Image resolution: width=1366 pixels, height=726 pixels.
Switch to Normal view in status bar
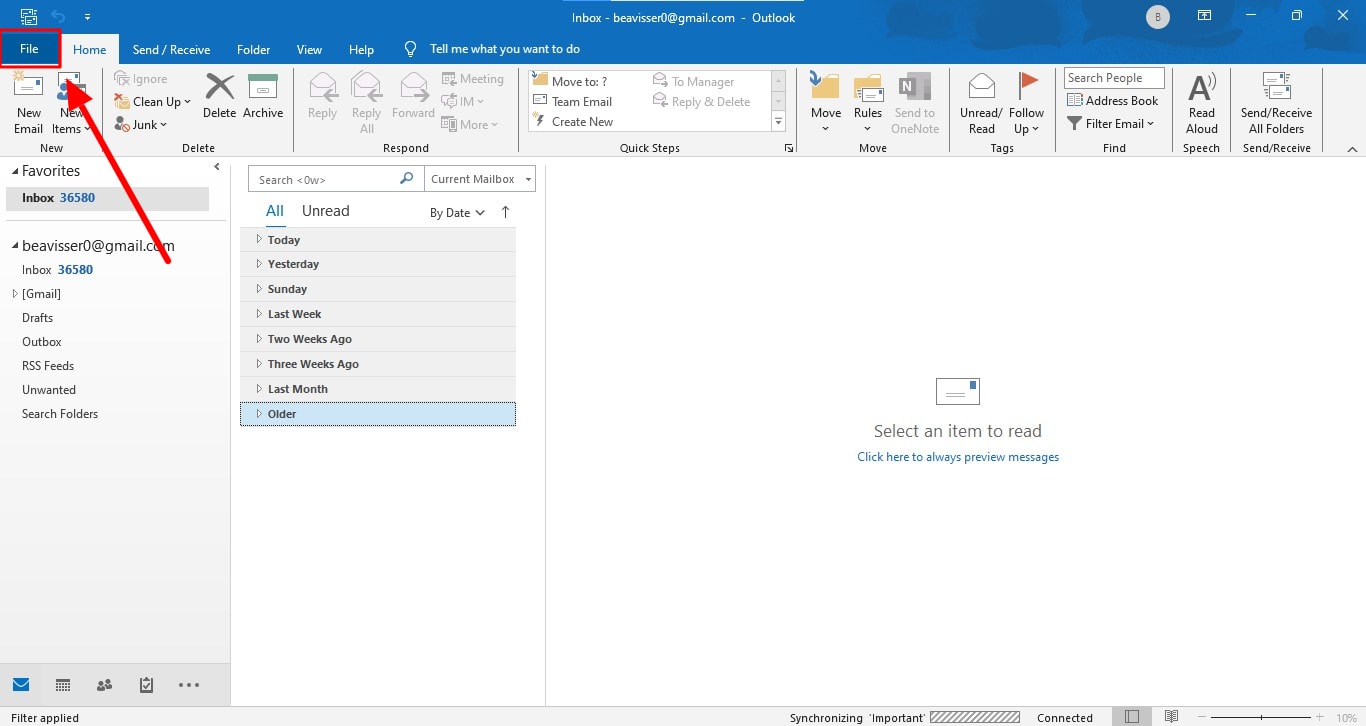(1132, 717)
